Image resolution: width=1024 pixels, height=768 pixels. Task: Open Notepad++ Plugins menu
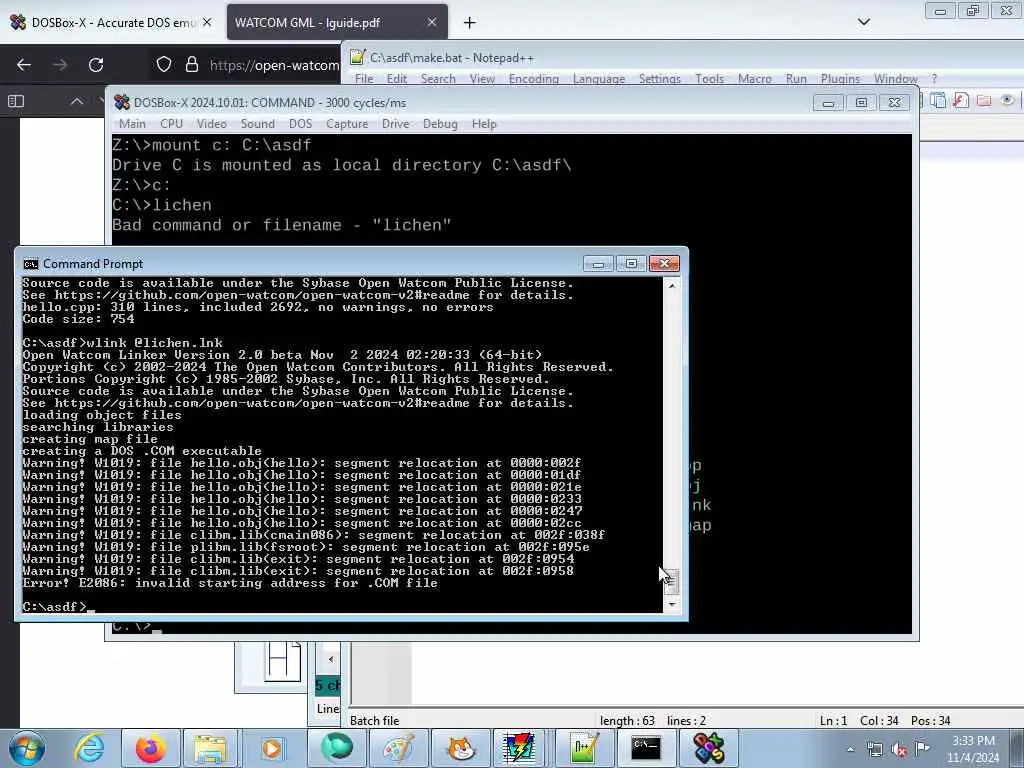(840, 79)
